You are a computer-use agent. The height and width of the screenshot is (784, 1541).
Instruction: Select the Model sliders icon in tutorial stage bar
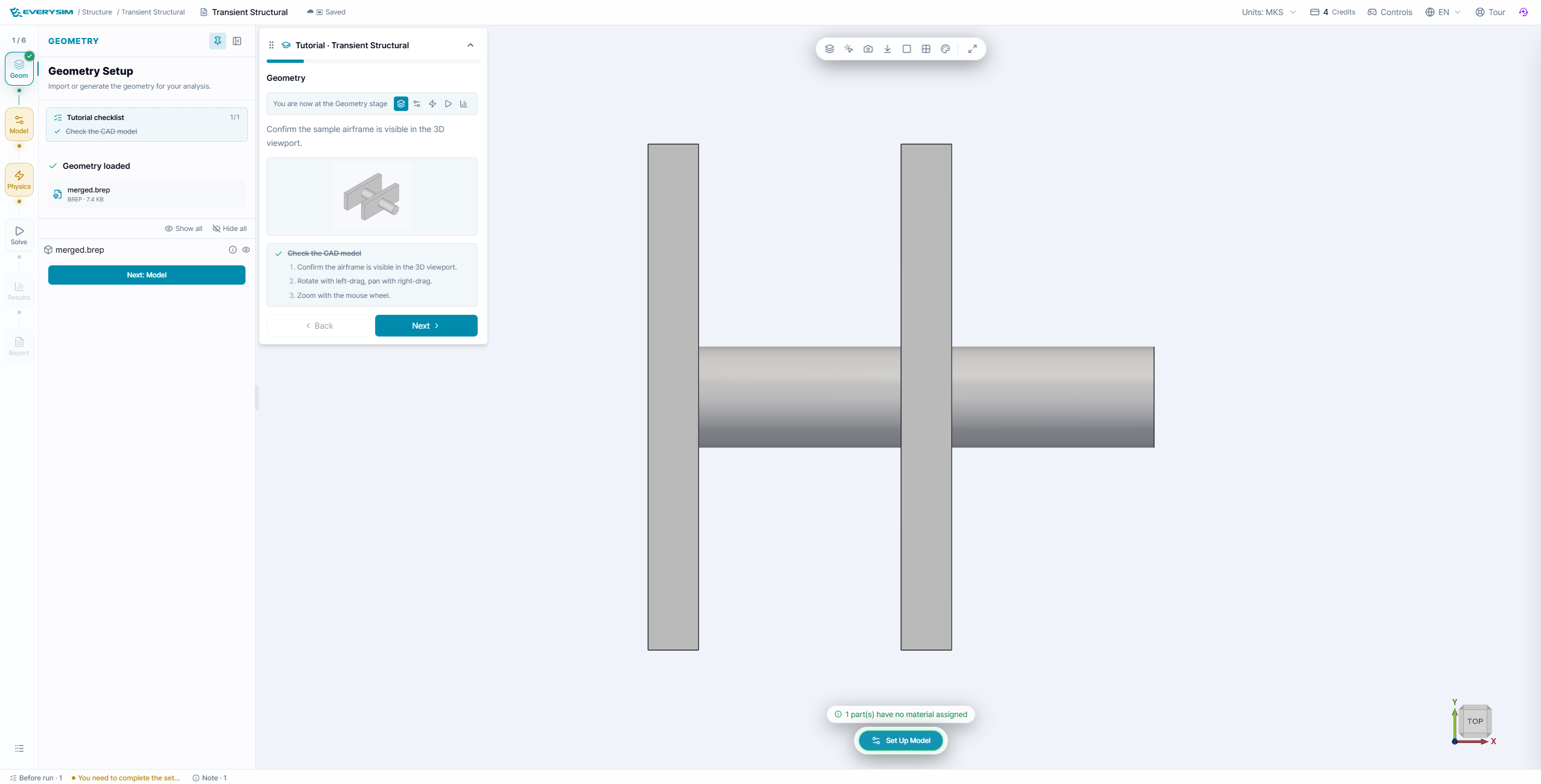417,104
